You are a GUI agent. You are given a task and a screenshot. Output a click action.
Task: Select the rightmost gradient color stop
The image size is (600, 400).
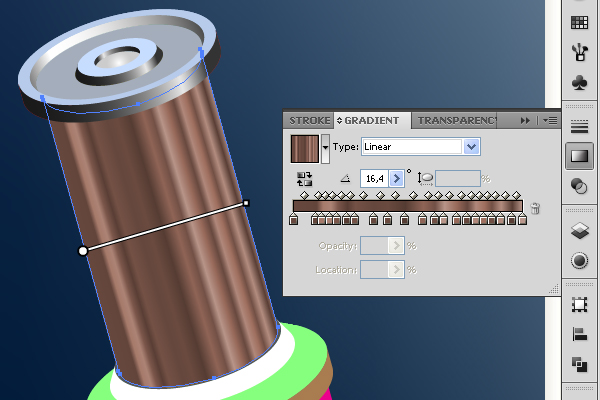click(522, 220)
